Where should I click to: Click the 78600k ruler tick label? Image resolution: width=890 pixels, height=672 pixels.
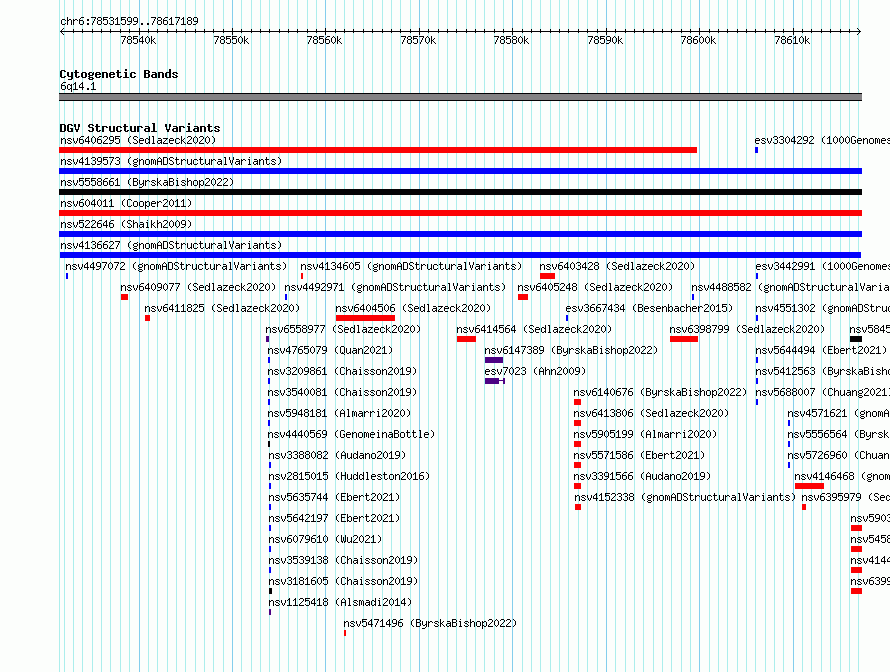tap(698, 40)
